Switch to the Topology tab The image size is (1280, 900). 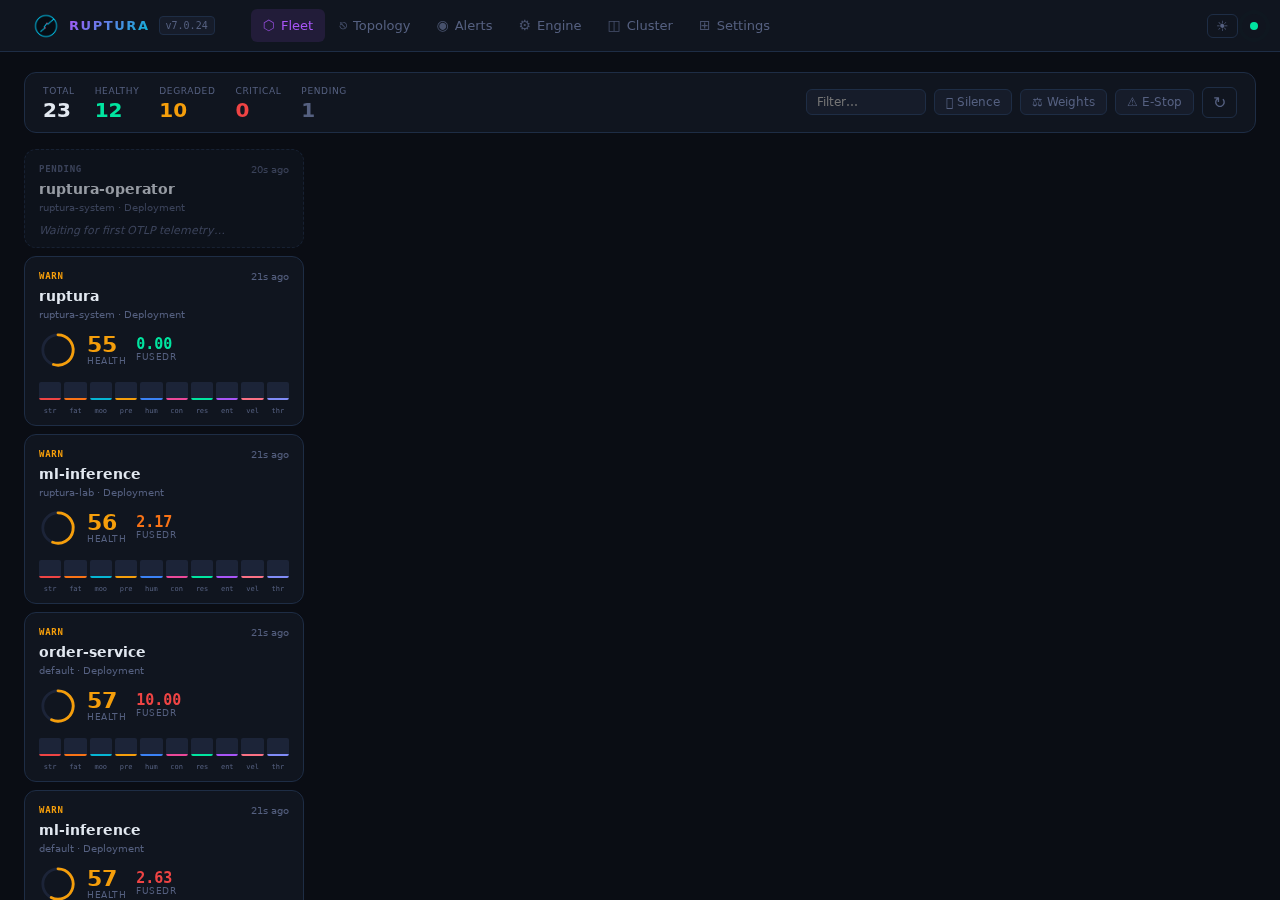[x=375, y=26]
